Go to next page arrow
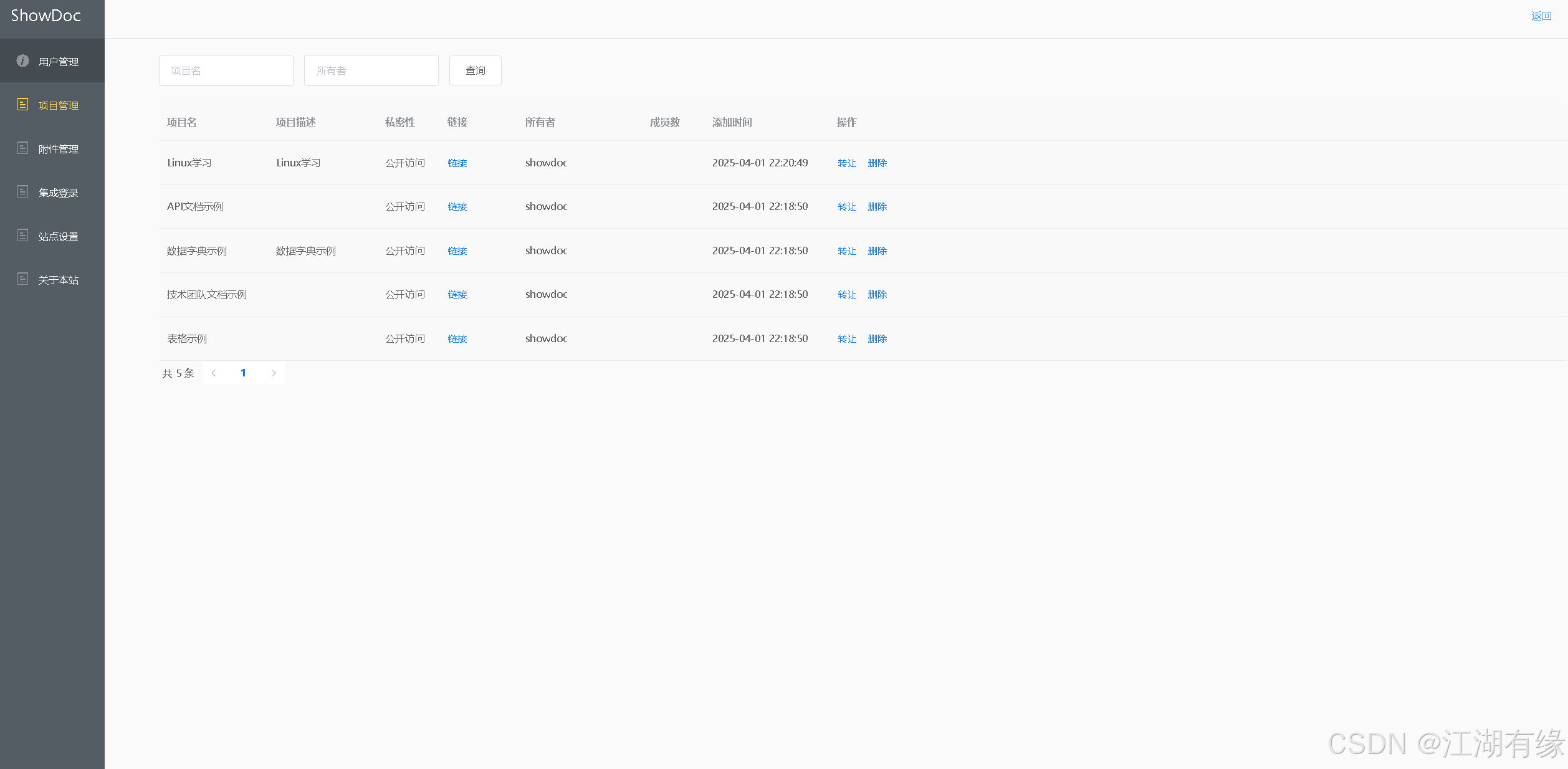1568x769 pixels. click(274, 373)
